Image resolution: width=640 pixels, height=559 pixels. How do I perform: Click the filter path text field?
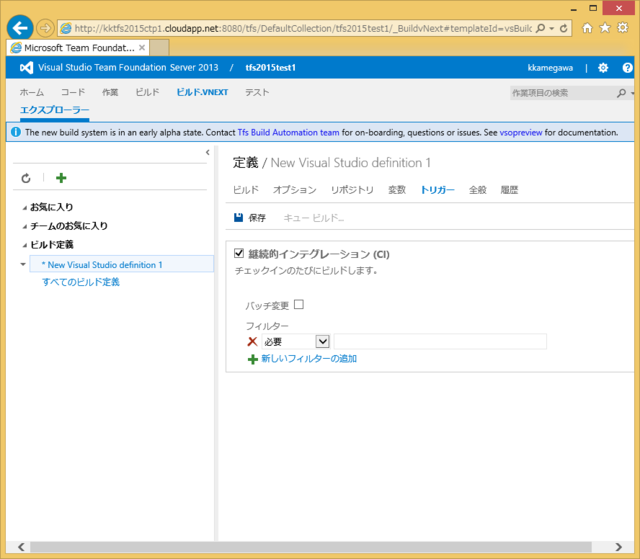(440, 341)
